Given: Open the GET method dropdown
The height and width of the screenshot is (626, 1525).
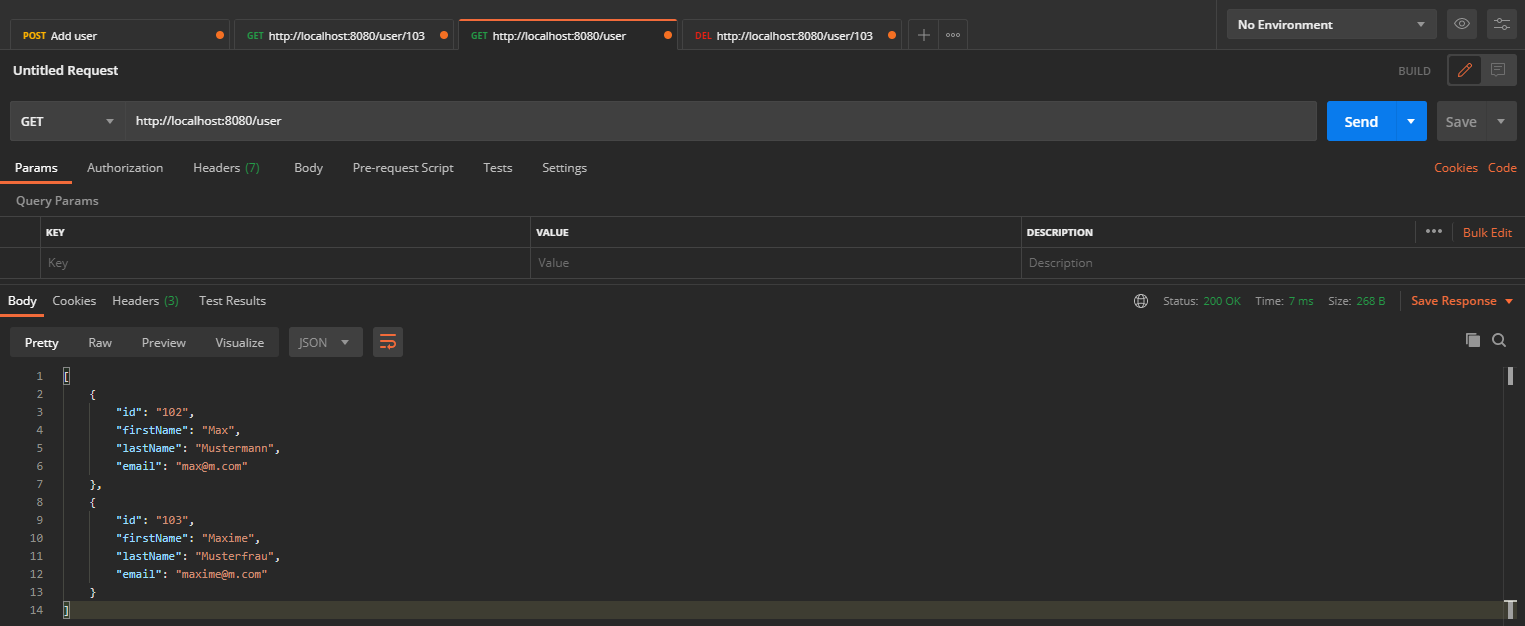Looking at the screenshot, I should tap(67, 121).
